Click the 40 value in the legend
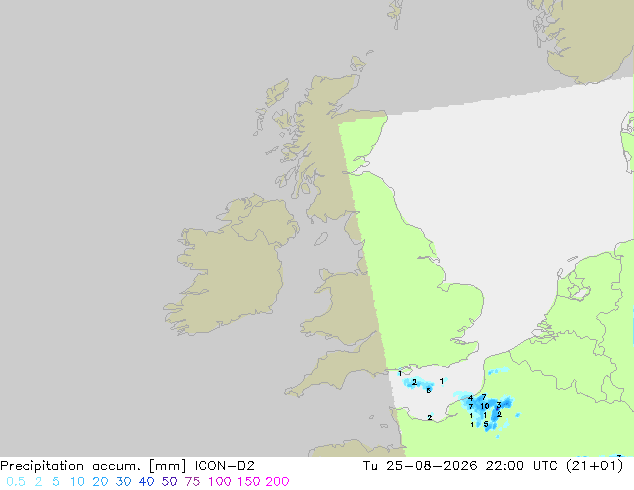Screen dimensions: 634x490 (x=146, y=482)
